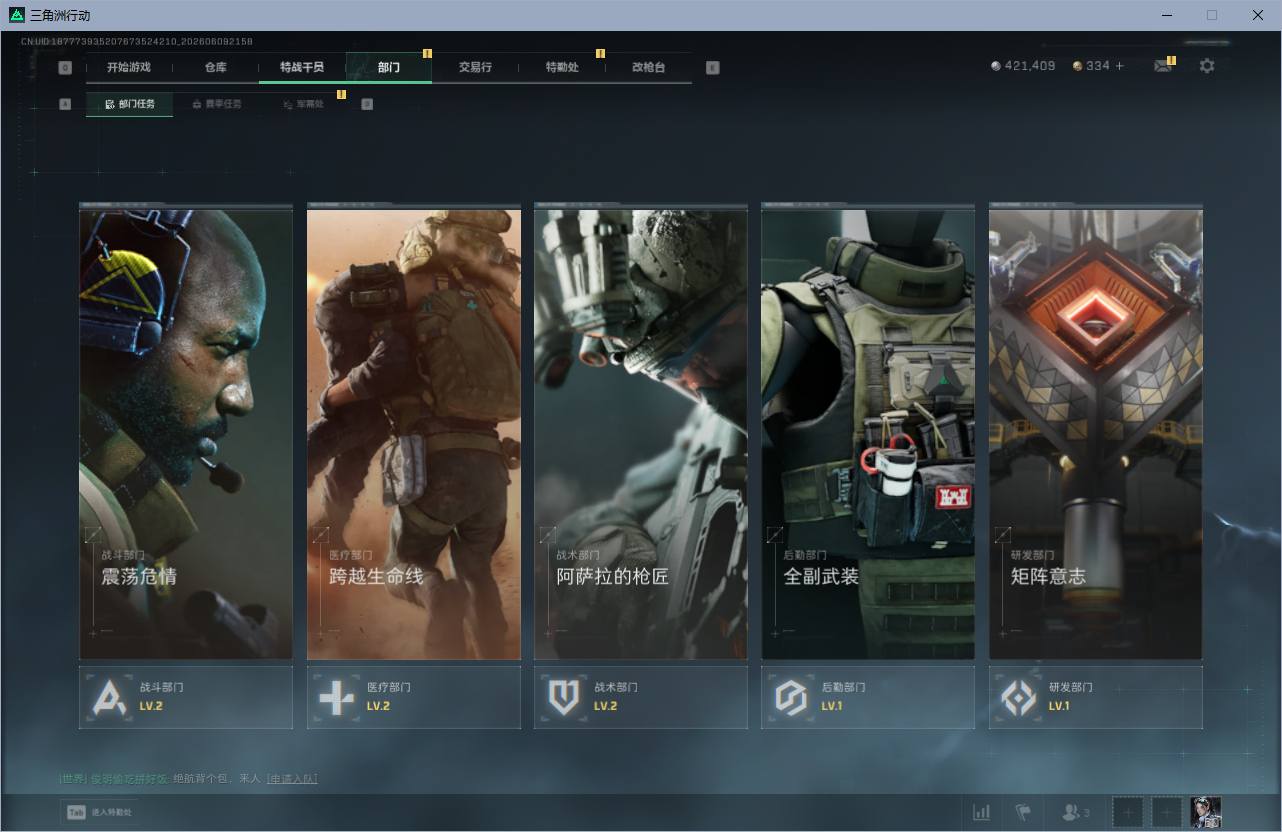
Task: Minimize the 三角洲行动 window
Action: pyautogui.click(x=1167, y=15)
